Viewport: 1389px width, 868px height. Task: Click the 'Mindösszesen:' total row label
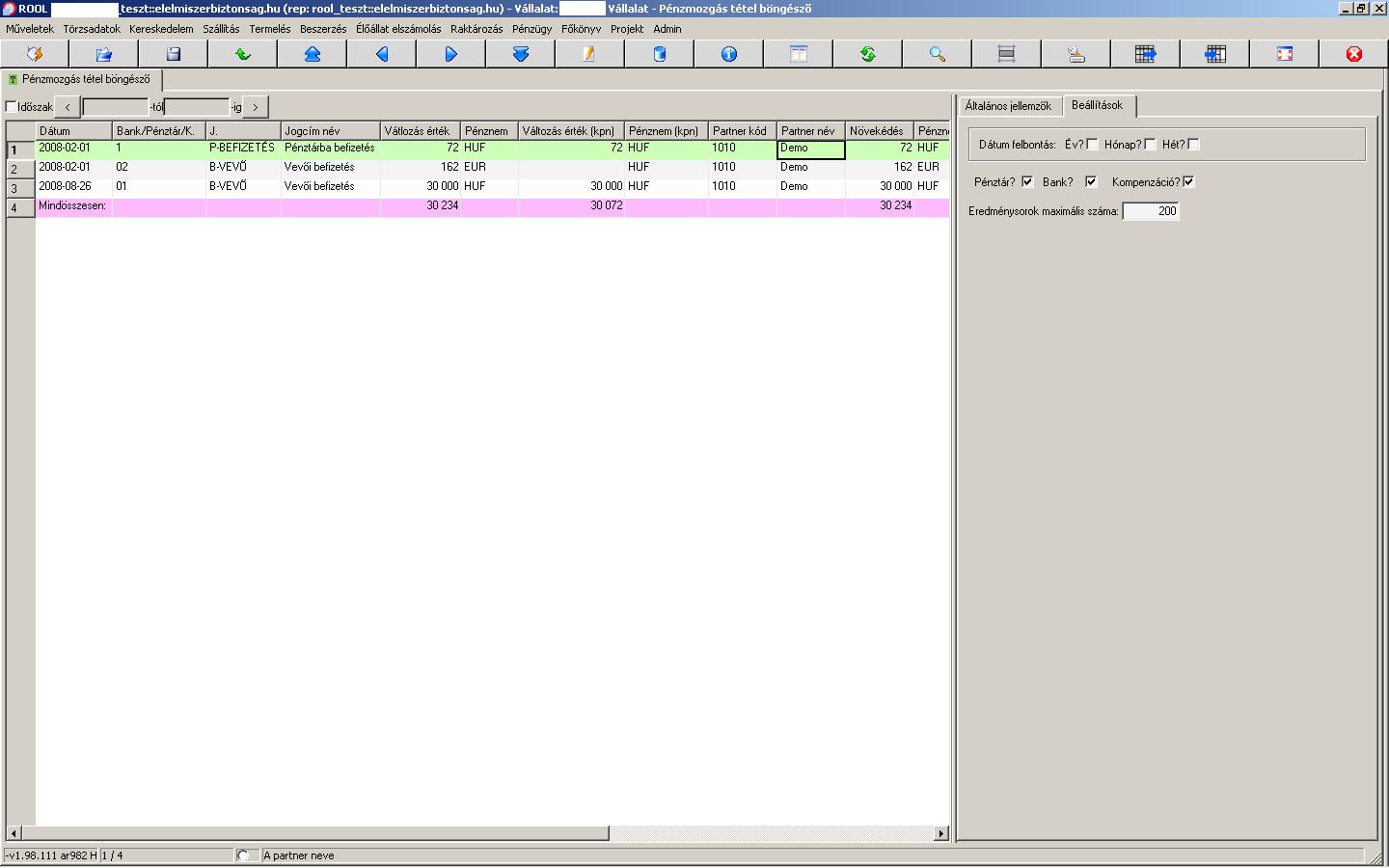(x=72, y=205)
